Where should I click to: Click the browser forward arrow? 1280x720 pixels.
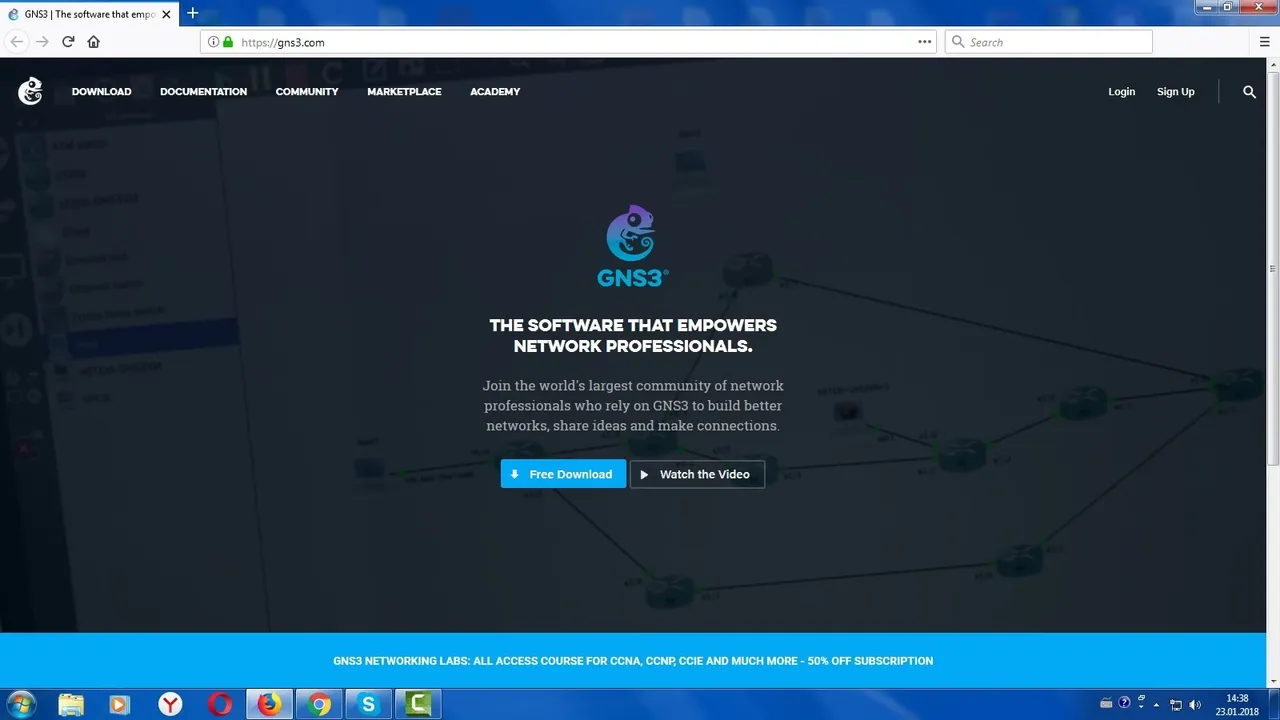42,42
